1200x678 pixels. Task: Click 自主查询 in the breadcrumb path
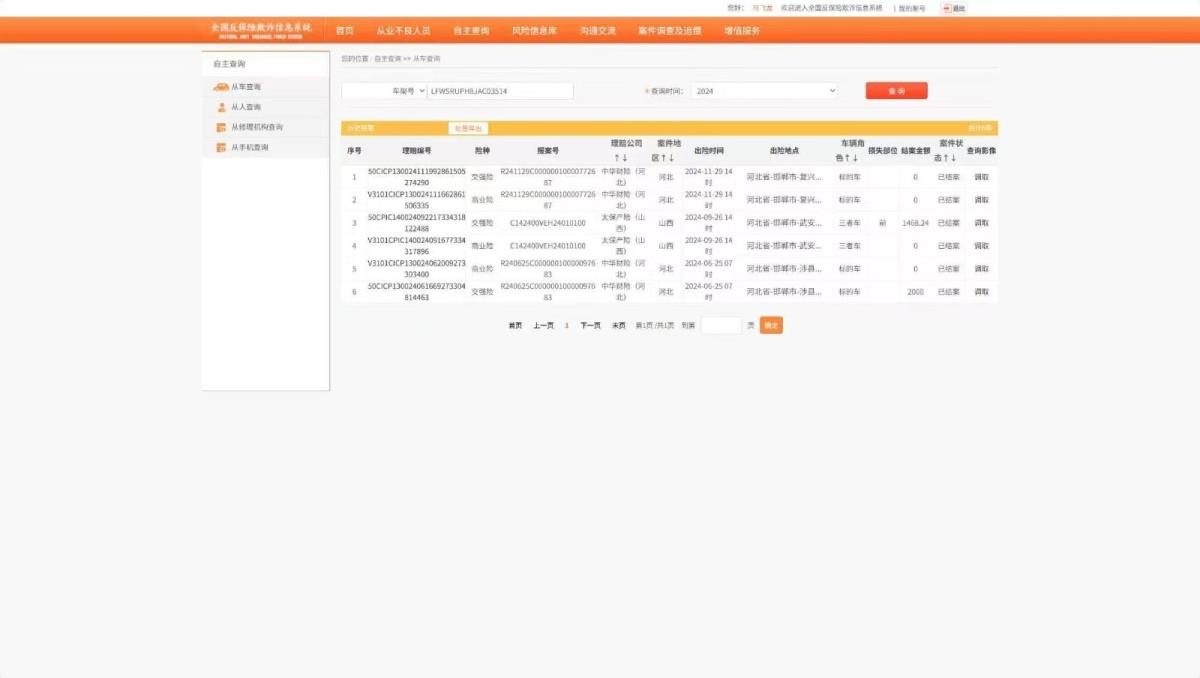(388, 59)
